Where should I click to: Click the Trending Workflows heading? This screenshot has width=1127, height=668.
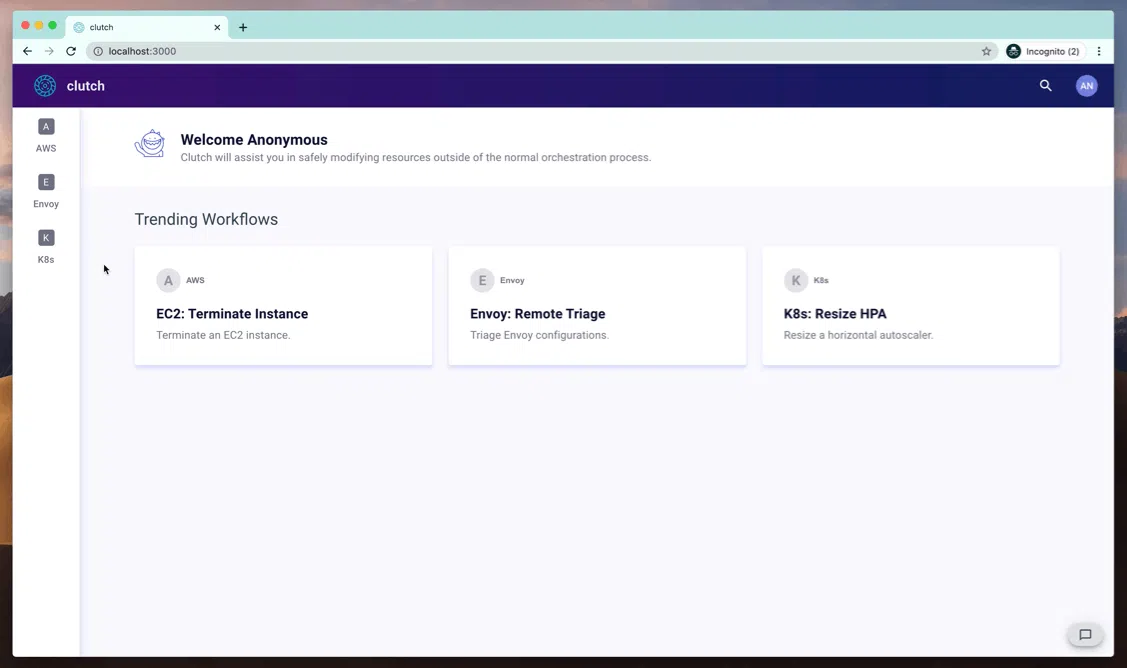(x=206, y=219)
